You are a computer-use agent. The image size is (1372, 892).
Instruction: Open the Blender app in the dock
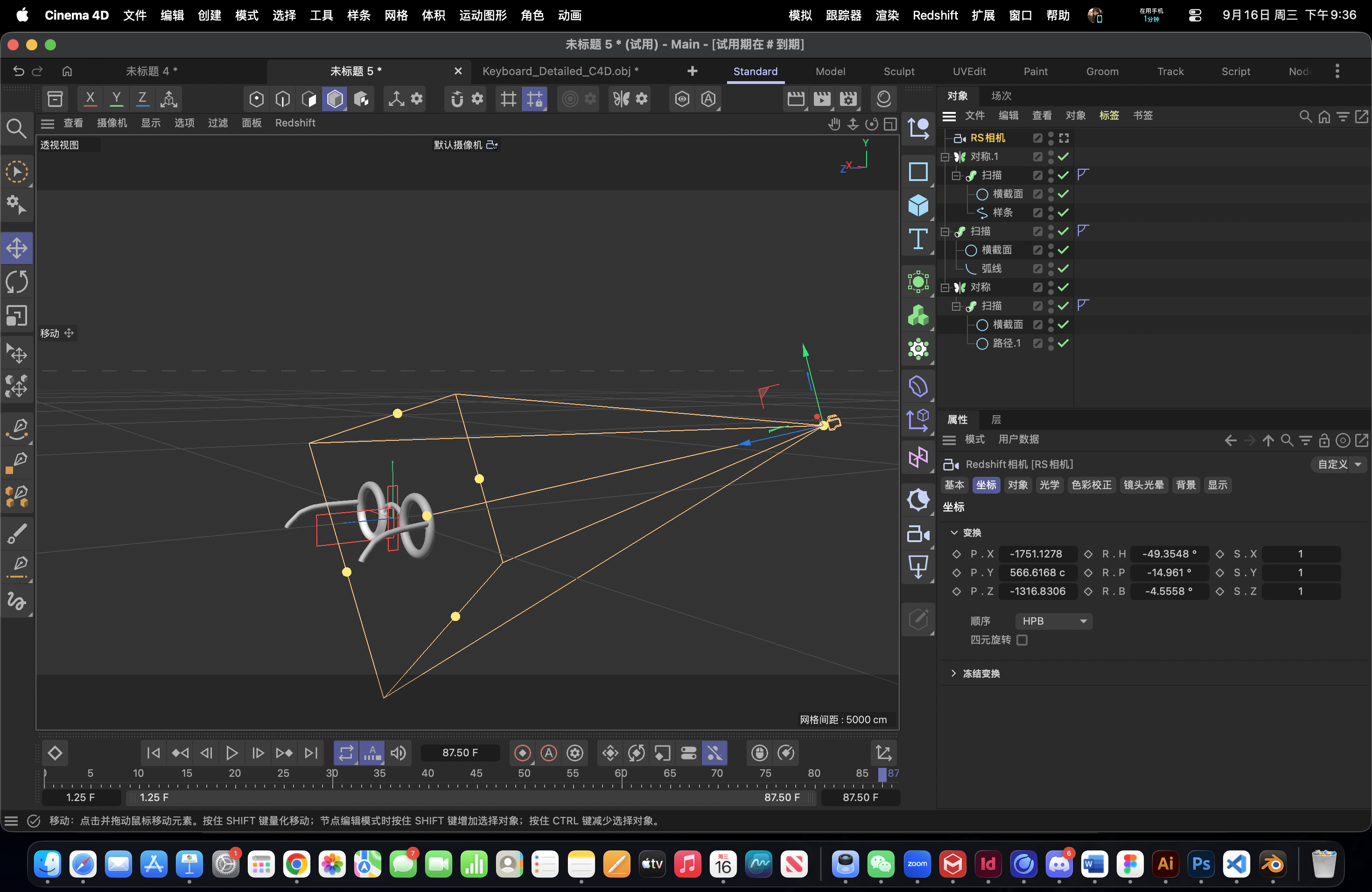pyautogui.click(x=1272, y=864)
